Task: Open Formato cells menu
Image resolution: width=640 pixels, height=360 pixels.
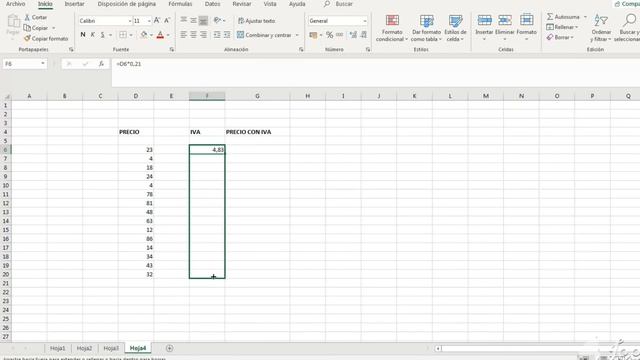Action: pos(527,28)
